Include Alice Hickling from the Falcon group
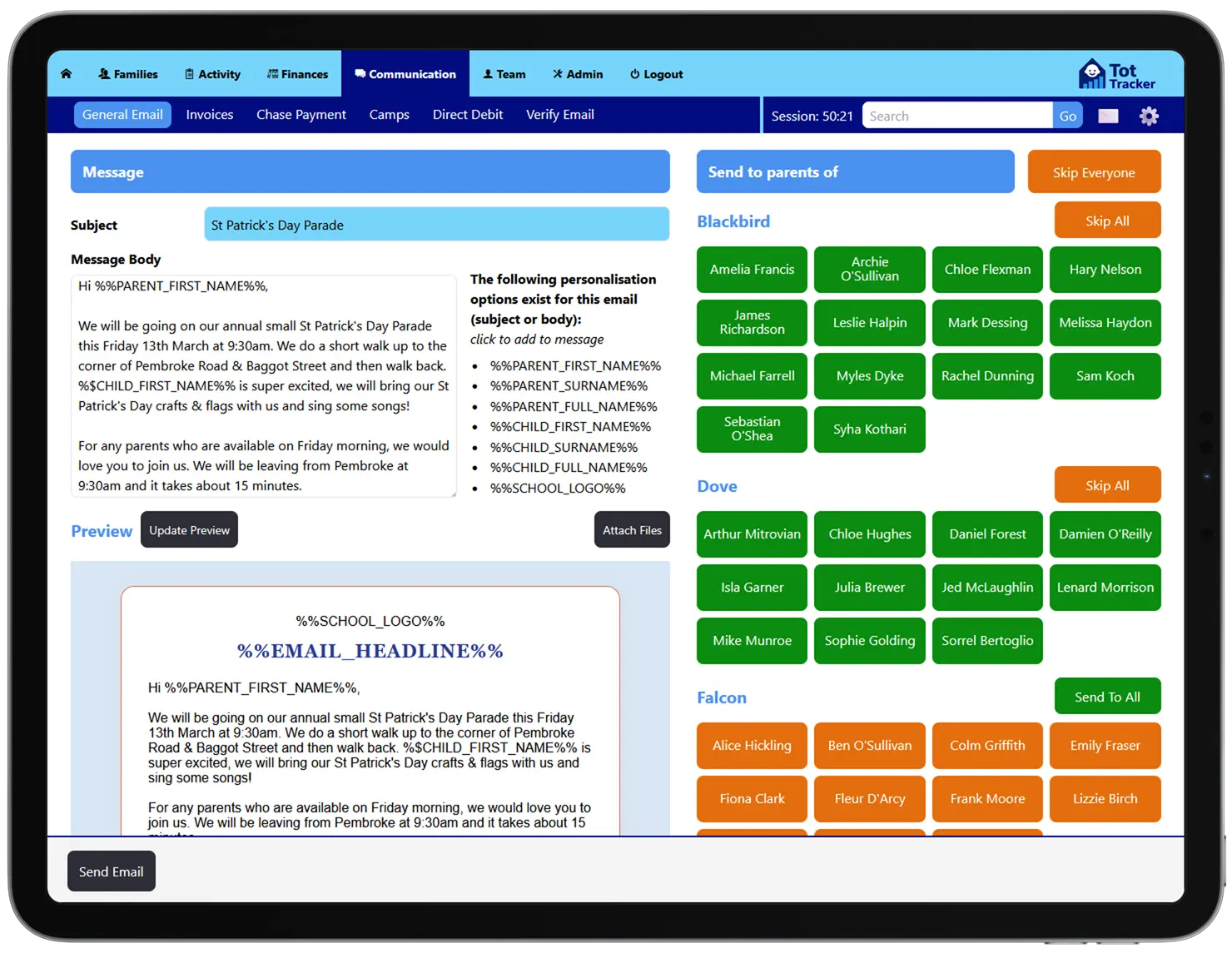Viewport: 1232px width, 953px height. pos(752,746)
